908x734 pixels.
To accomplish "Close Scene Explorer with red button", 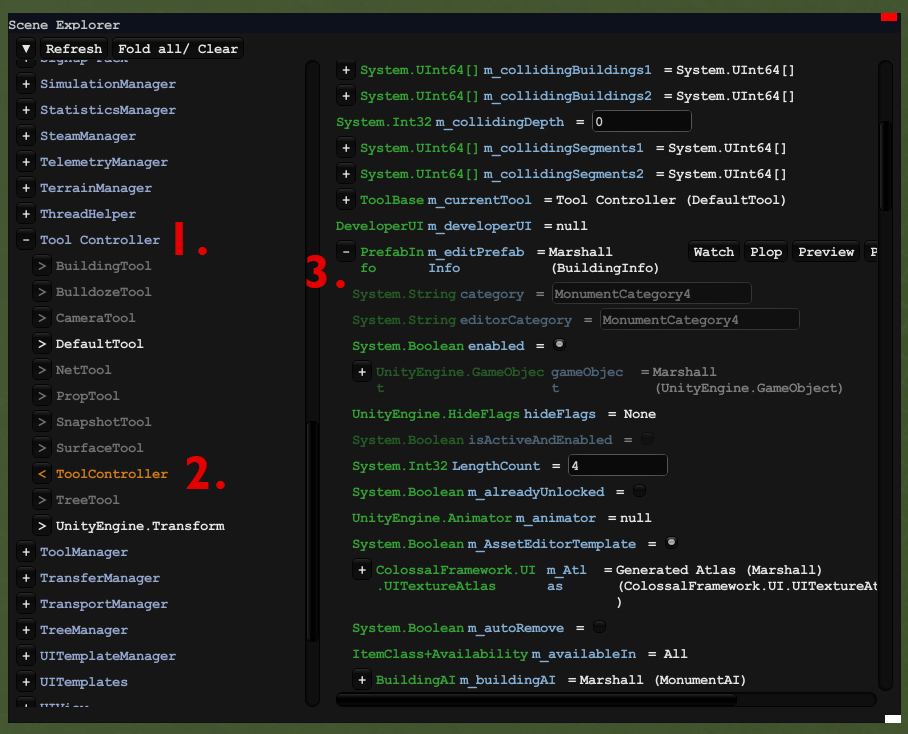I will click(889, 17).
